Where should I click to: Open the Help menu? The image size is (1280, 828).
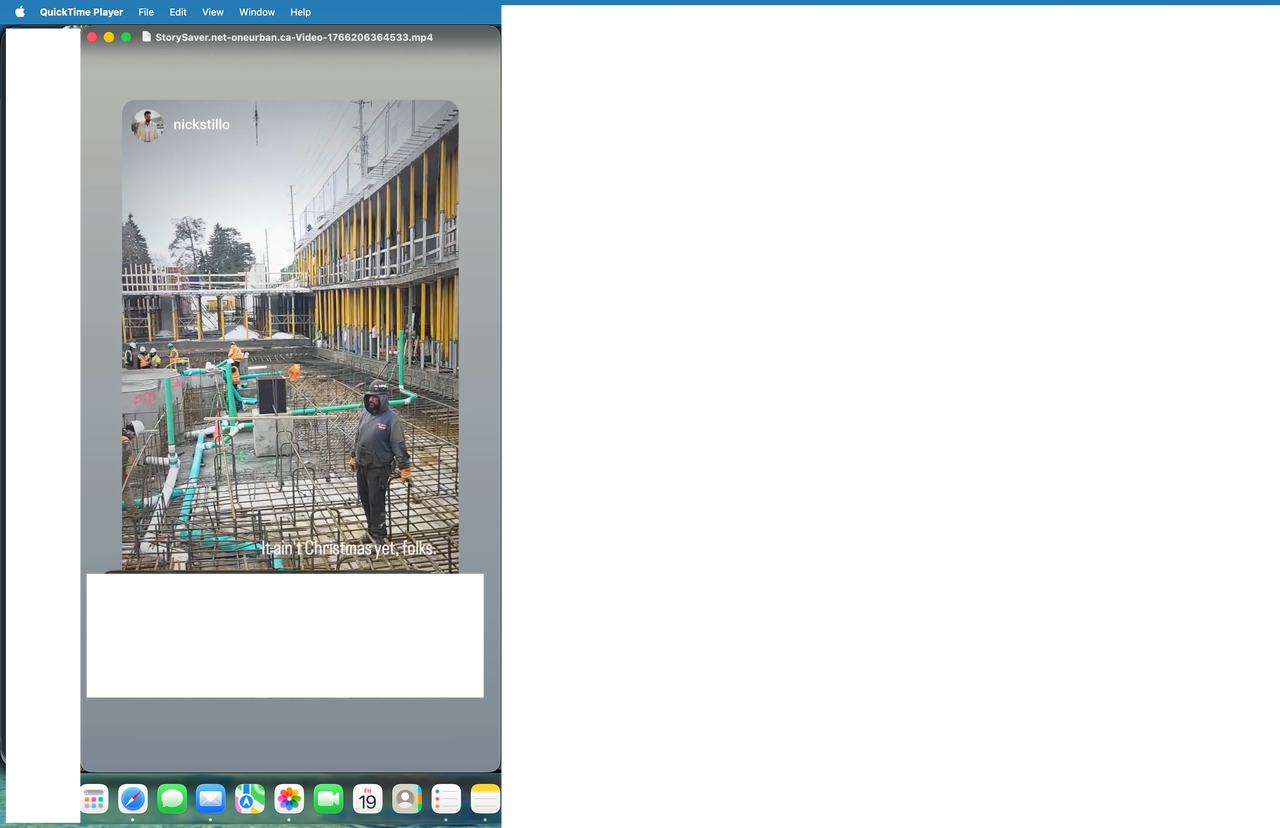pos(300,12)
